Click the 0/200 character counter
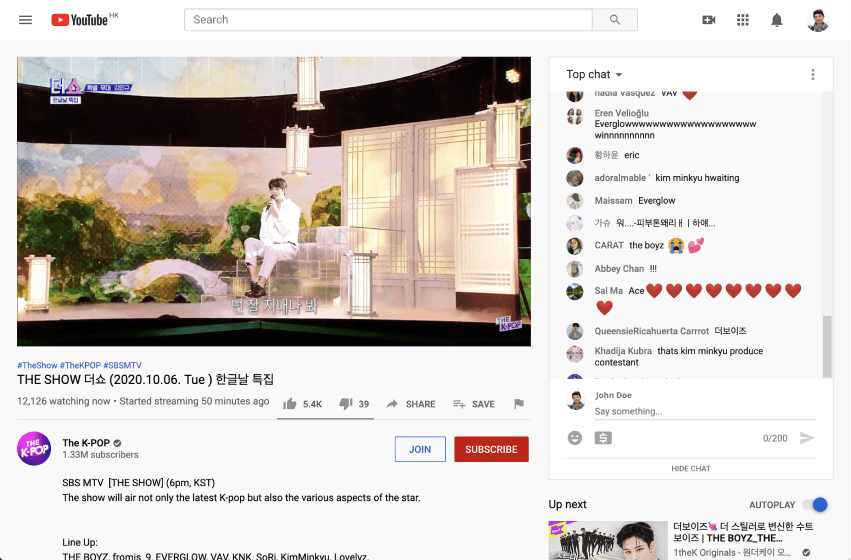The height and width of the screenshot is (560, 851). 775,438
